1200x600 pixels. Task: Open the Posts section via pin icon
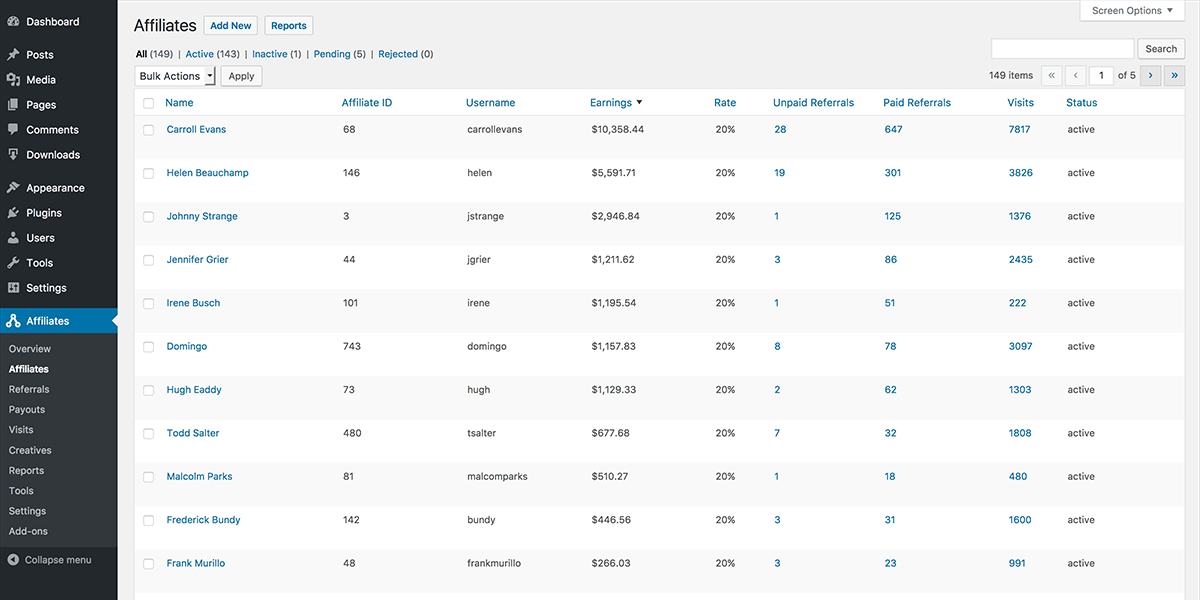point(14,54)
